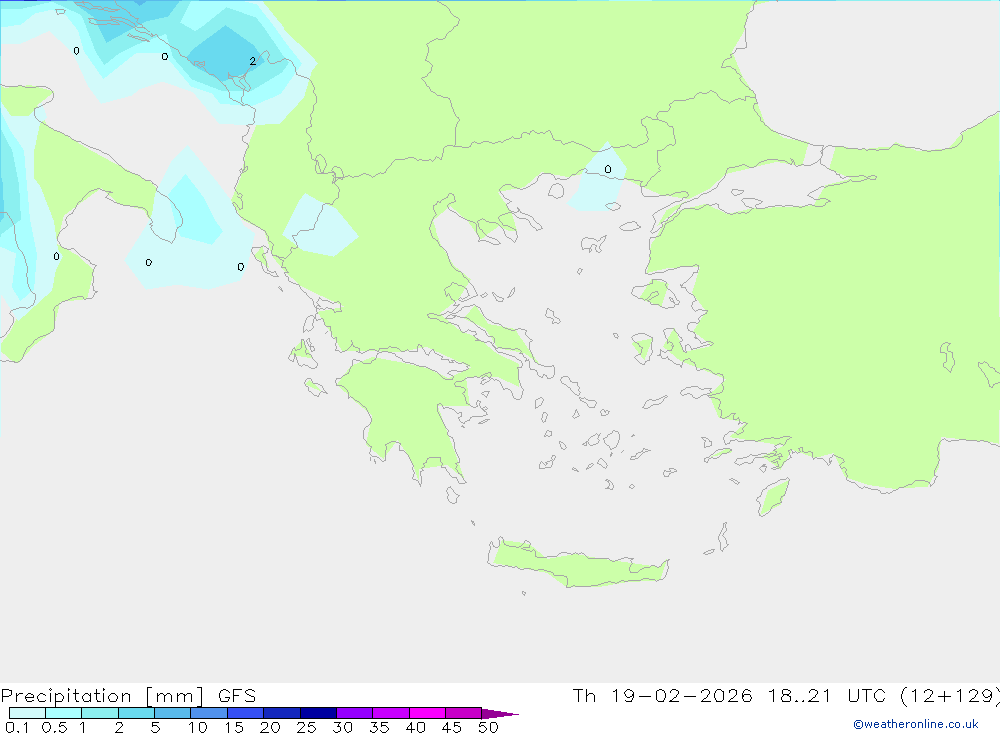This screenshot has height=733, width=1000.
Task: Click the 'Th 19-02-2026' date text
Action: [x=662, y=695]
